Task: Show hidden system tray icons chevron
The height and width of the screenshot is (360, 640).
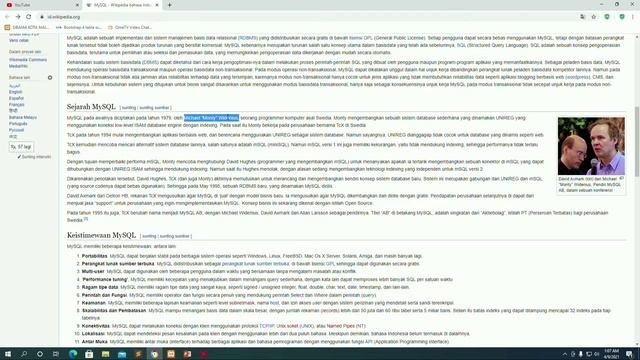Action: (x=565, y=354)
